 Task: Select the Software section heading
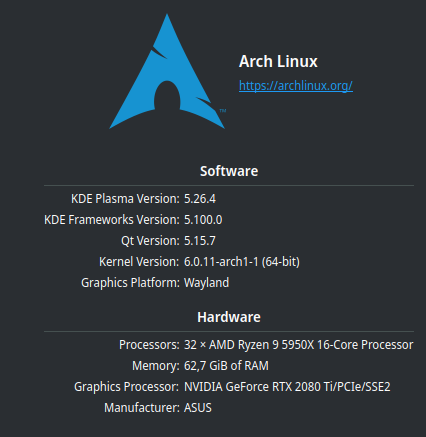(229, 171)
